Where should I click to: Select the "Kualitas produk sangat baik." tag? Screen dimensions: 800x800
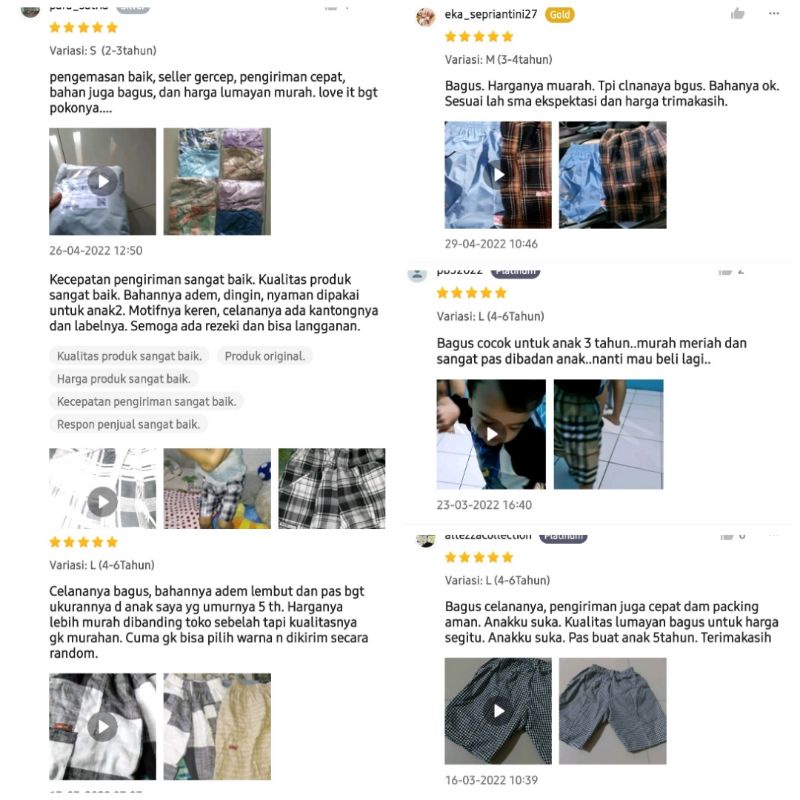(x=130, y=356)
